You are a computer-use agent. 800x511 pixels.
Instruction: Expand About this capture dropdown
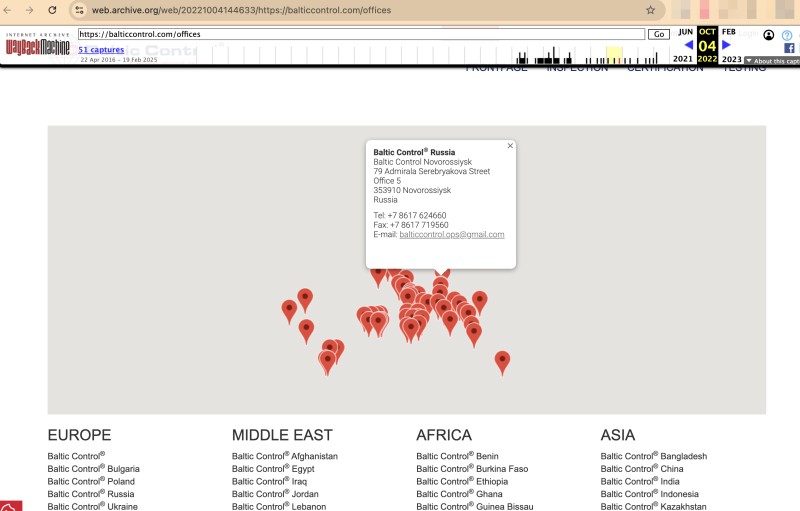pos(772,61)
